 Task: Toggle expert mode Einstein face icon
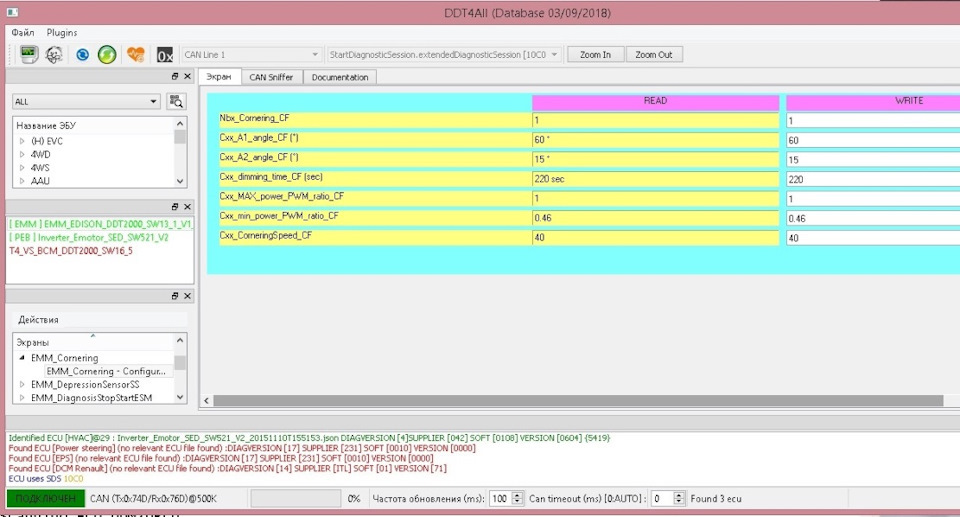(x=54, y=55)
